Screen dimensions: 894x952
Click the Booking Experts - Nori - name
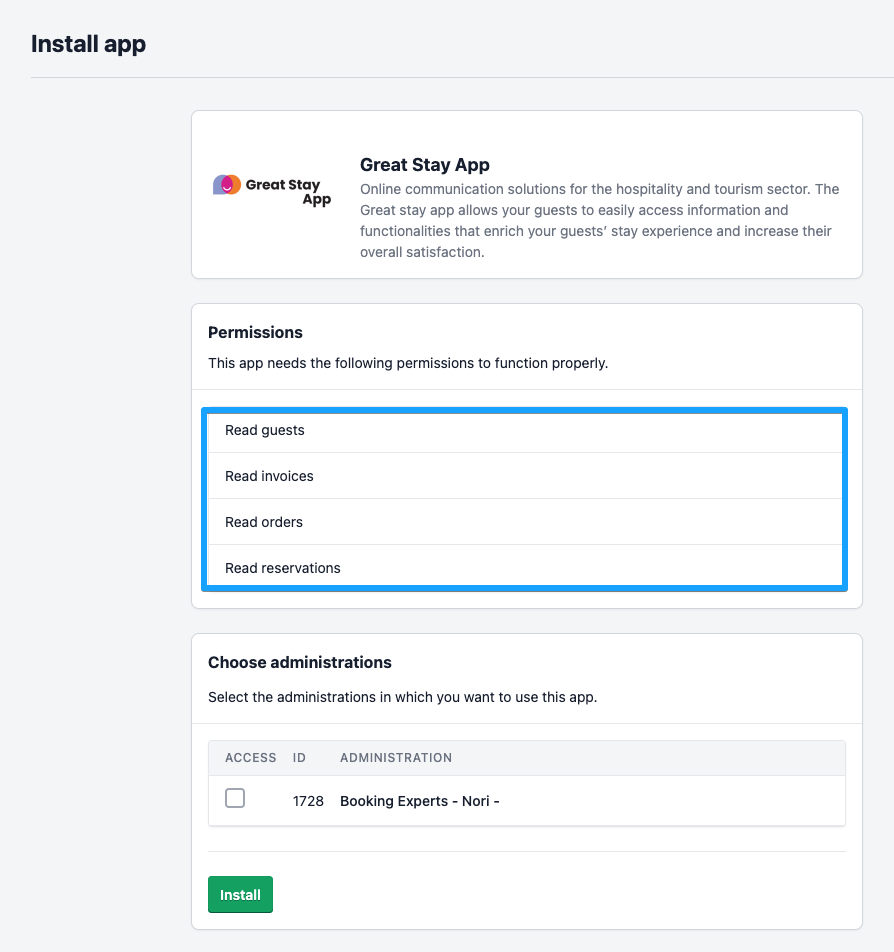(419, 801)
